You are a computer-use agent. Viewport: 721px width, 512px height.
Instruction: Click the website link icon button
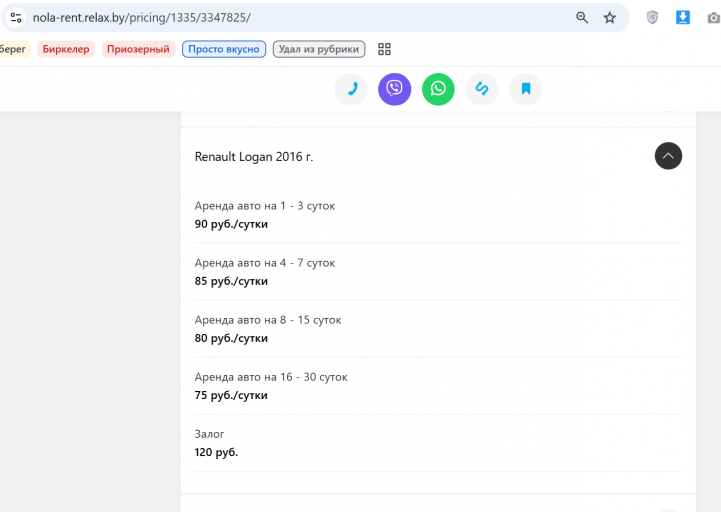pyautogui.click(x=482, y=89)
